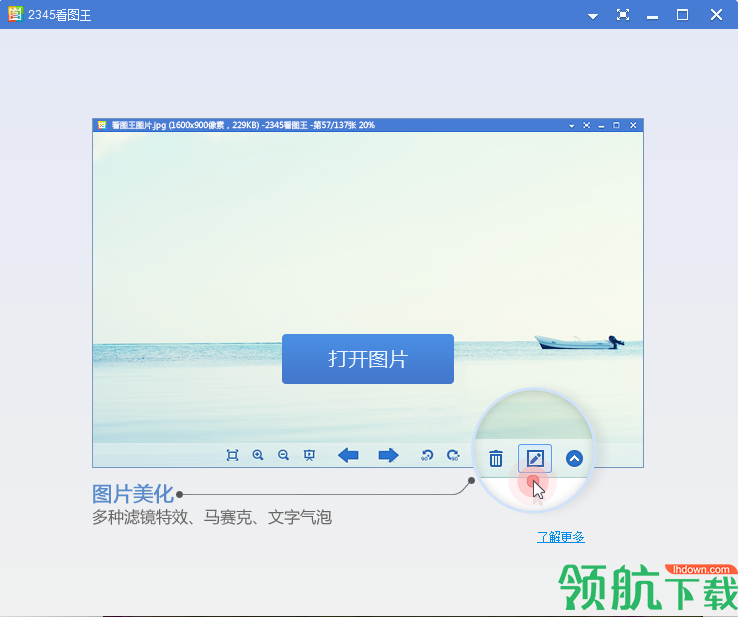
Task: Click the 打开图片 button
Action: coord(368,359)
